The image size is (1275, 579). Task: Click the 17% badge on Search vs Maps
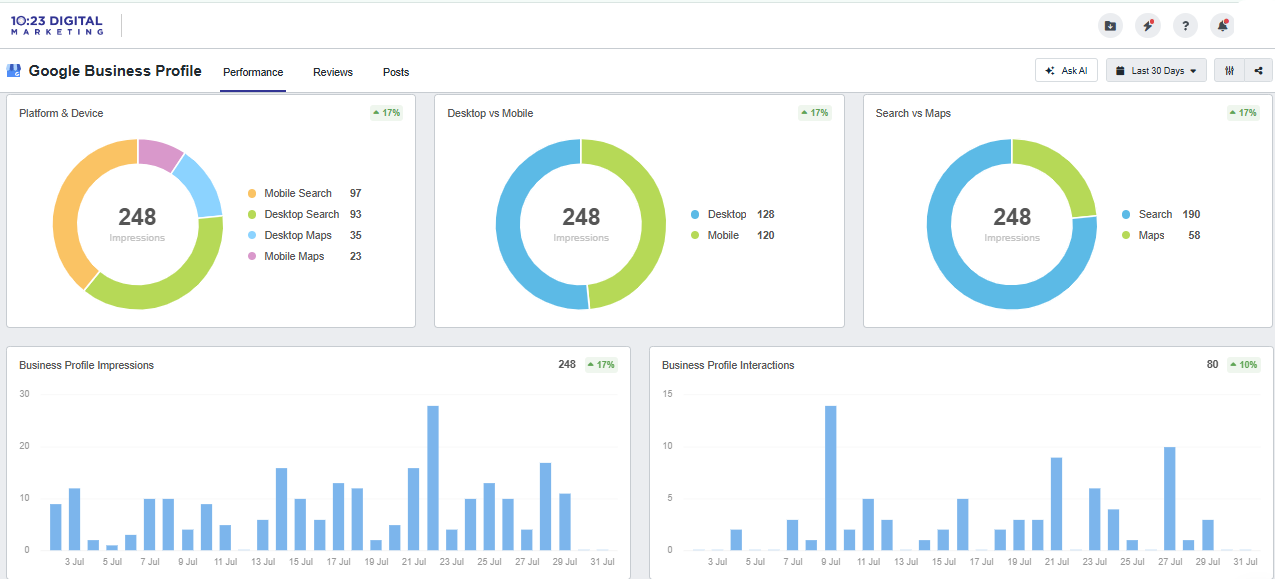(x=1243, y=113)
